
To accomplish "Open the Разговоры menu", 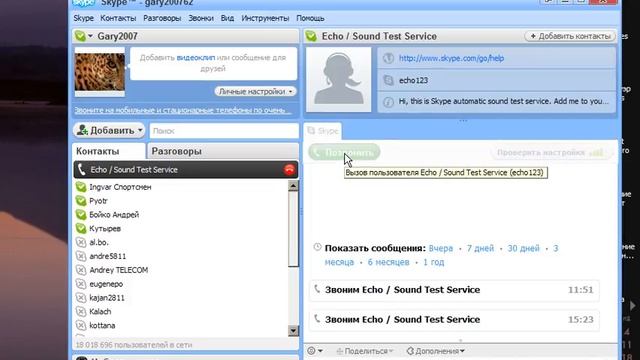I will 162,18.
